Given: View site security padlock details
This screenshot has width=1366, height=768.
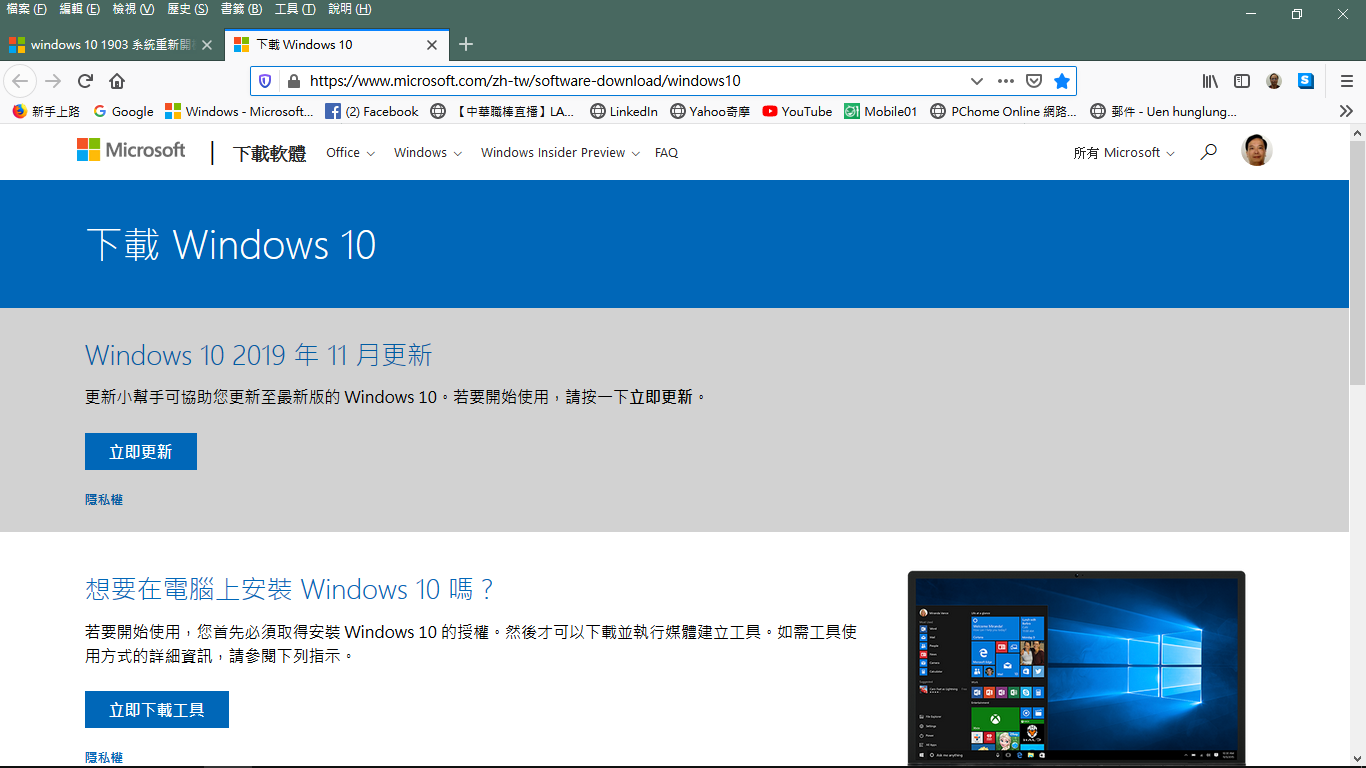Looking at the screenshot, I should tap(293, 81).
